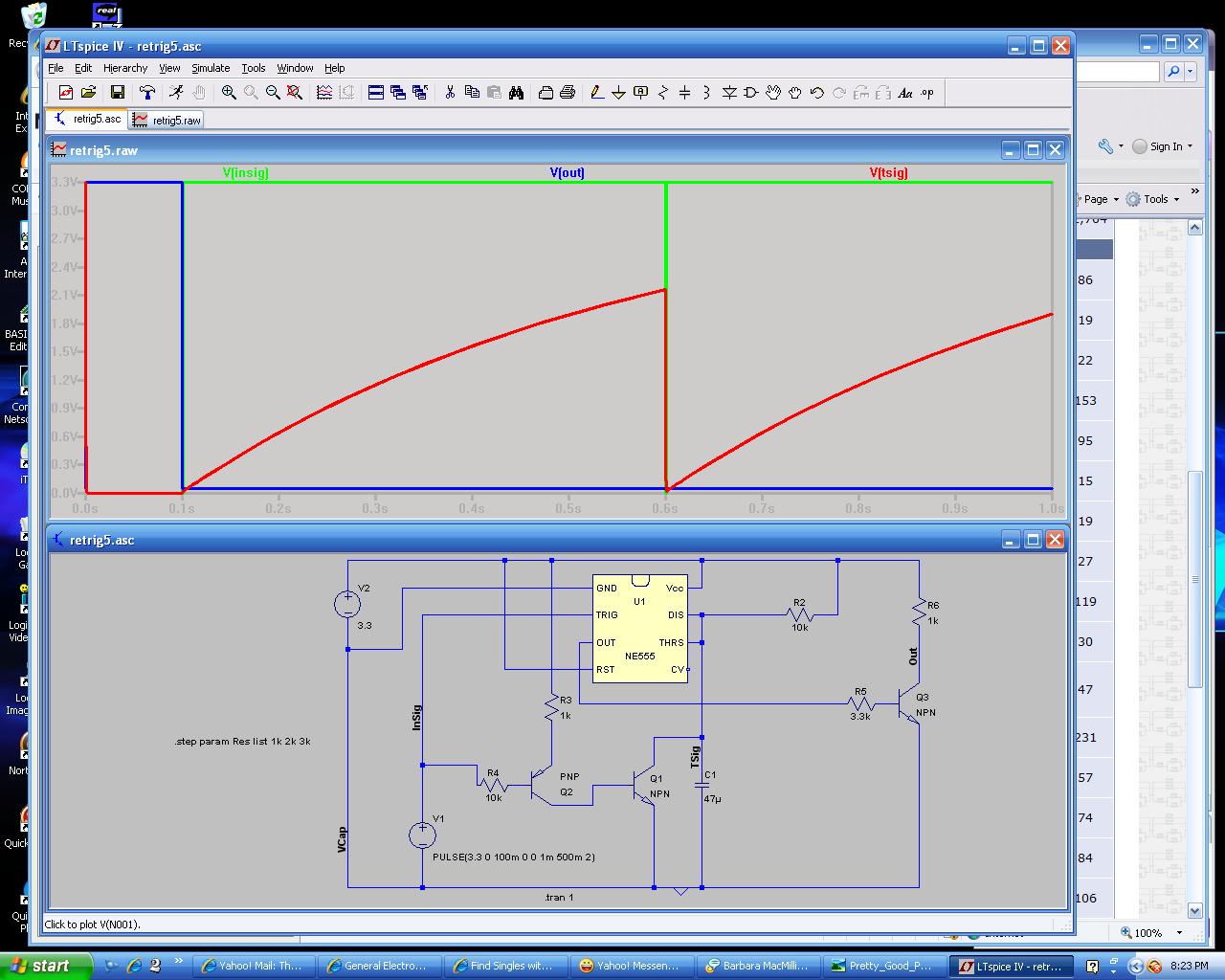Save the schematic with the floppy disk icon

click(x=118, y=93)
